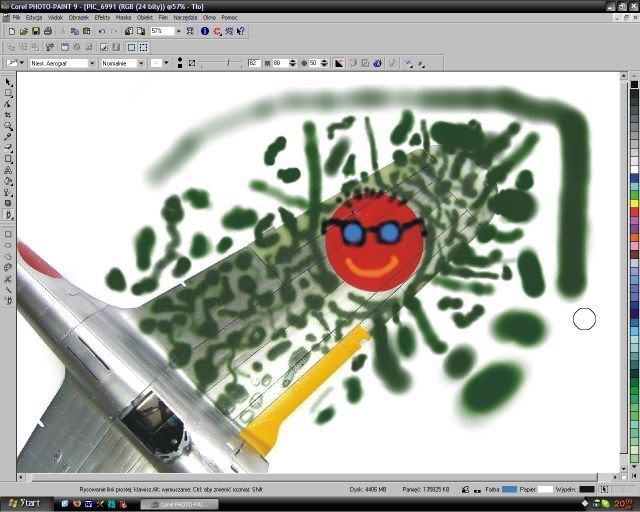Click the blue info icon in toolbar
This screenshot has height=512, width=640.
pyautogui.click(x=205, y=31)
